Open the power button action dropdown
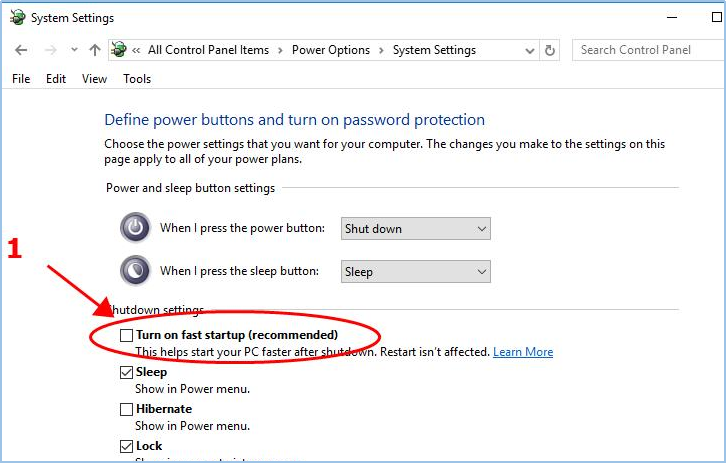The height and width of the screenshot is (463, 727). coord(415,229)
